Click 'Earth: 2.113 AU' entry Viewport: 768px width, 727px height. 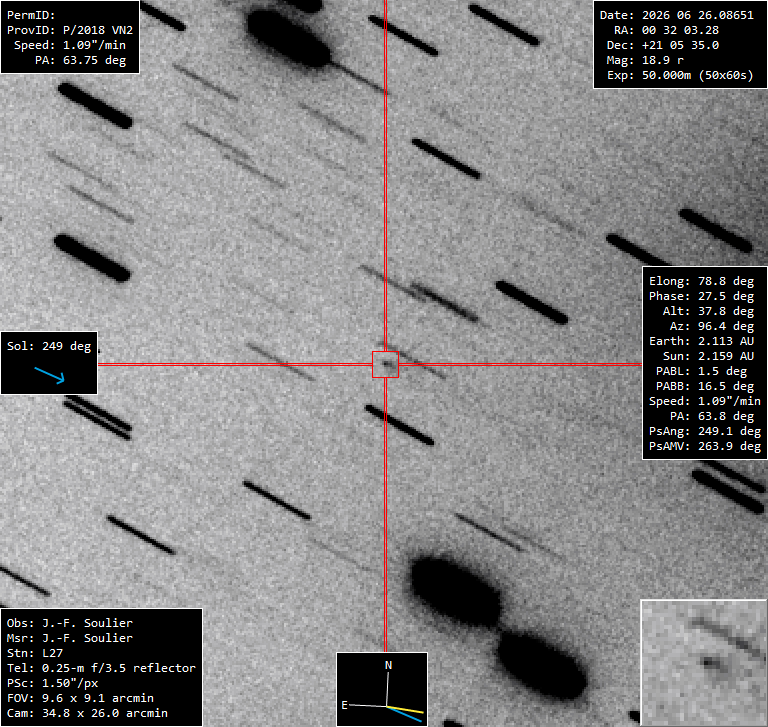pyautogui.click(x=701, y=341)
